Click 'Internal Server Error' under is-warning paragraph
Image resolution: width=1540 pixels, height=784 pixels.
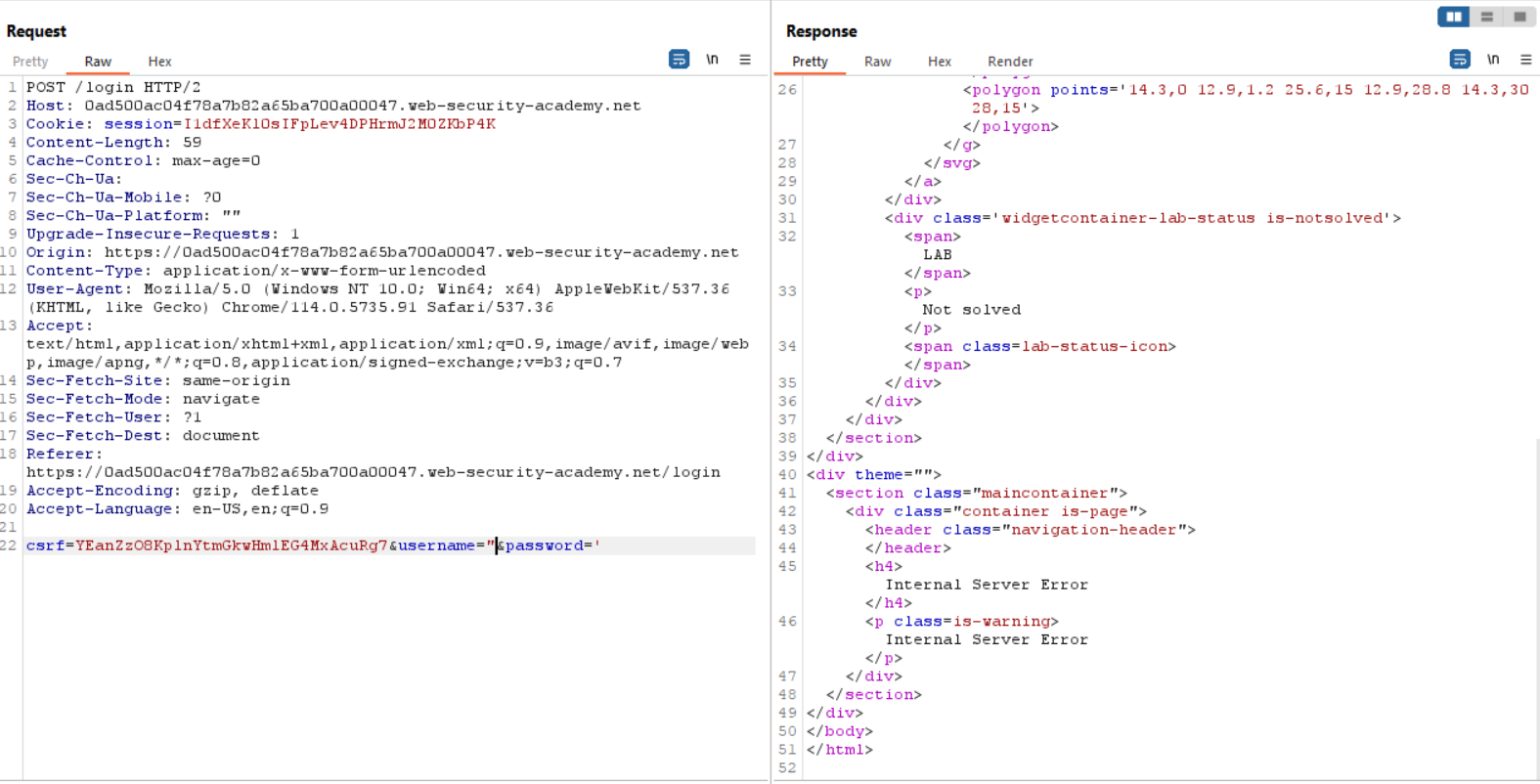click(x=987, y=640)
